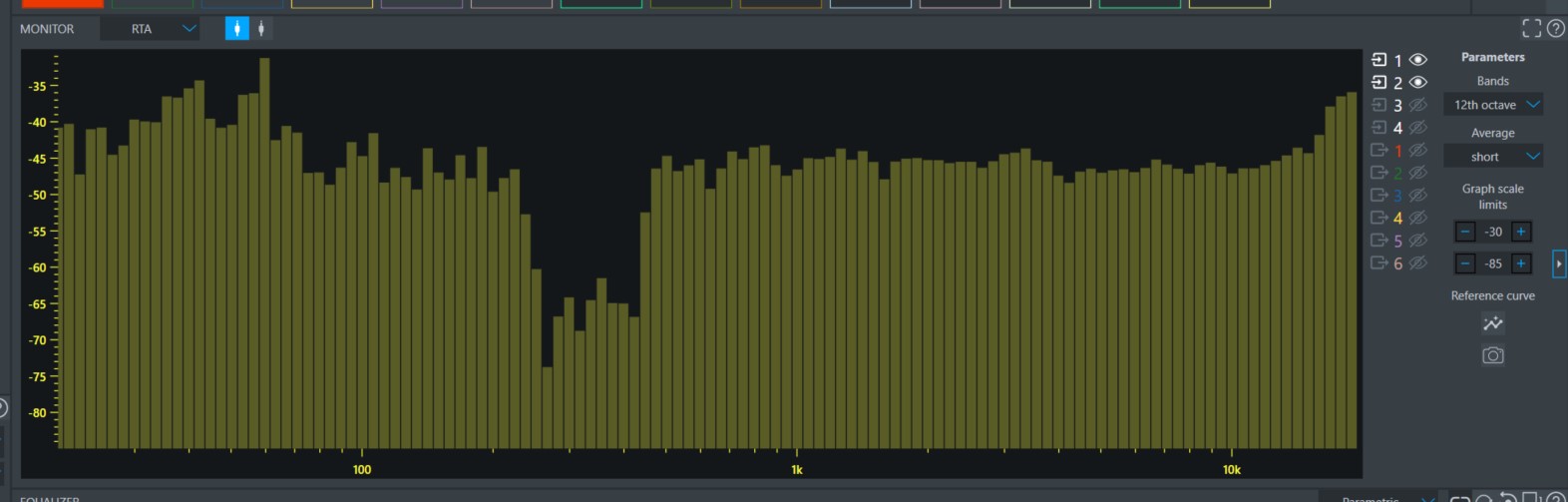The image size is (1568, 502).
Task: Show input 4 trace with eye icon
Action: 1417,128
